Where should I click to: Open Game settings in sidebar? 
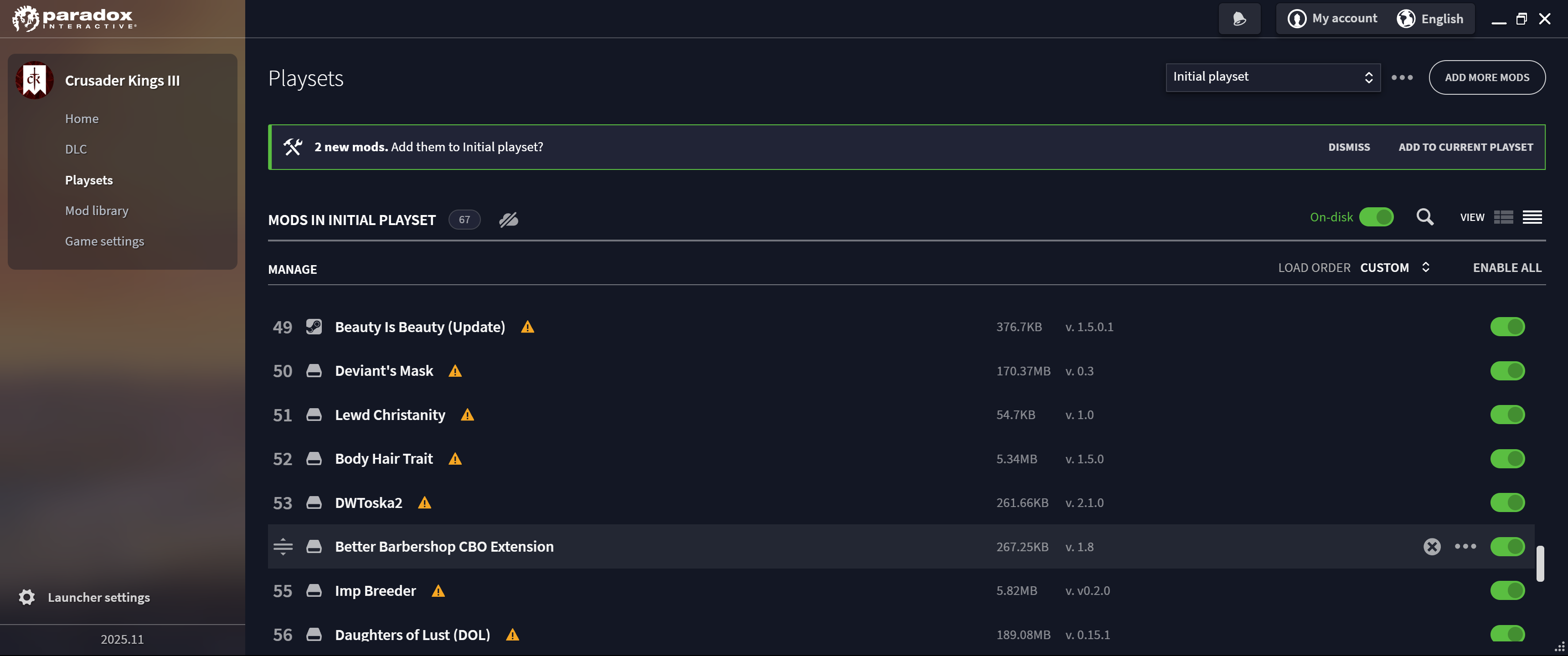pyautogui.click(x=105, y=241)
